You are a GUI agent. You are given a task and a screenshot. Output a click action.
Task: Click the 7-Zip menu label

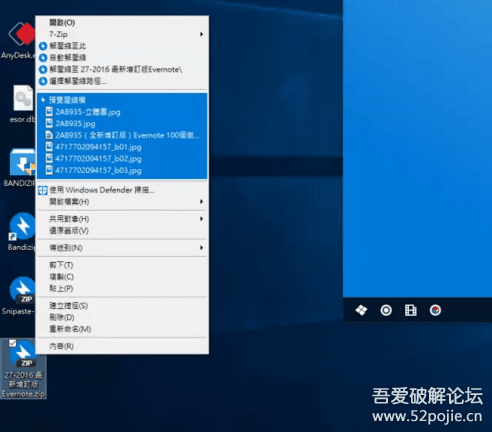[x=58, y=34]
